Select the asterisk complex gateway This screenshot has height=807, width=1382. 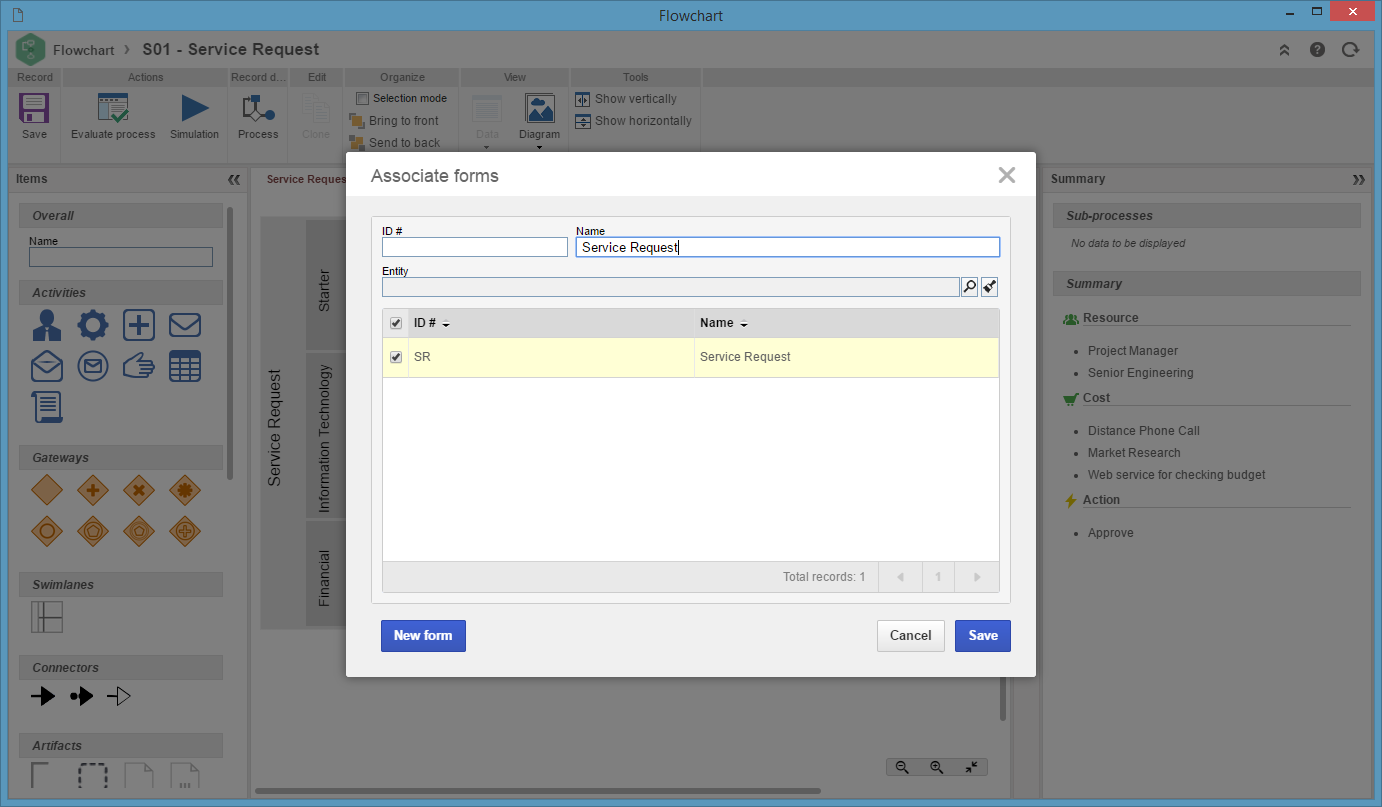click(185, 490)
